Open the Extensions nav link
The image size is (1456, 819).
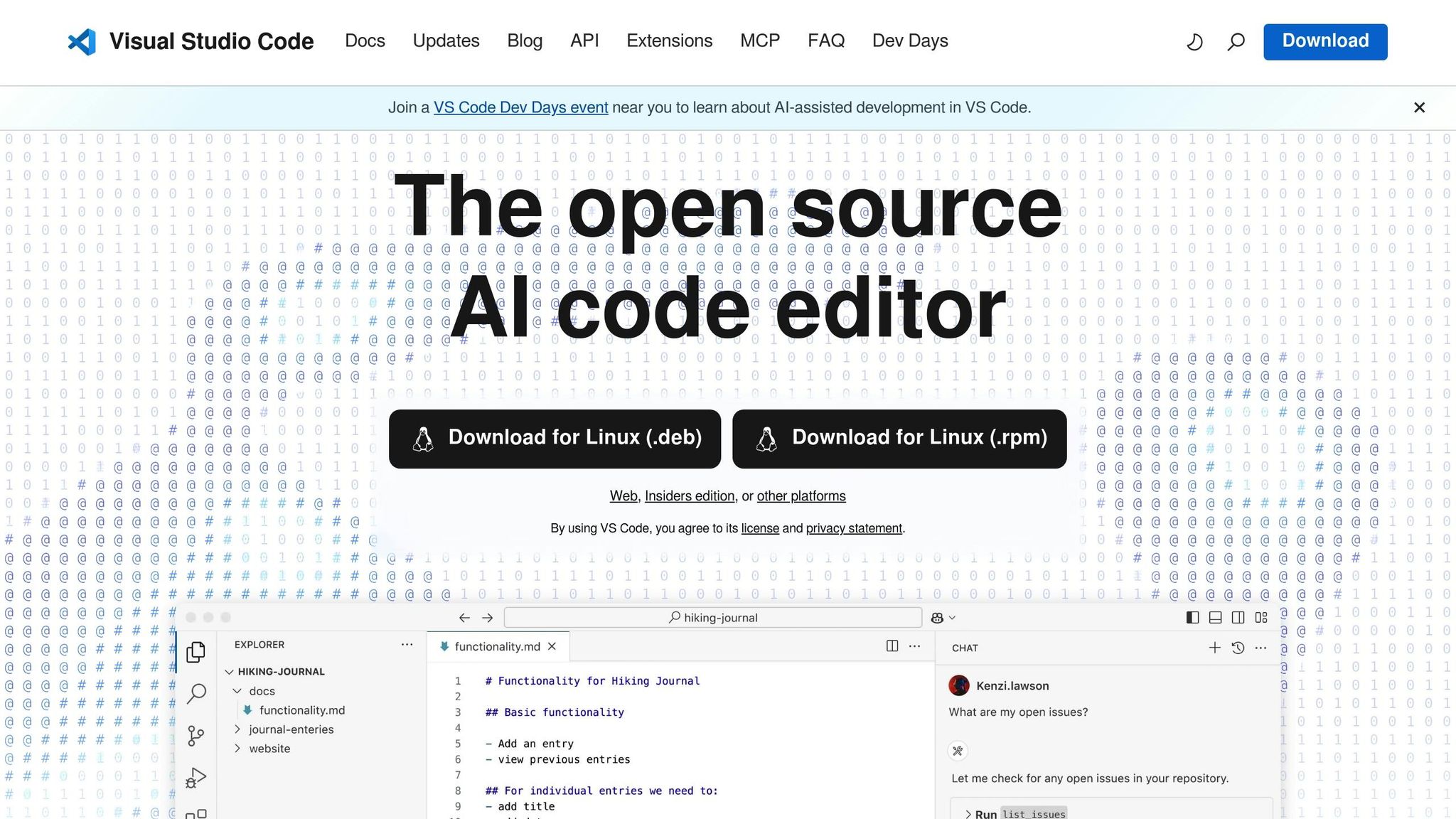669,41
